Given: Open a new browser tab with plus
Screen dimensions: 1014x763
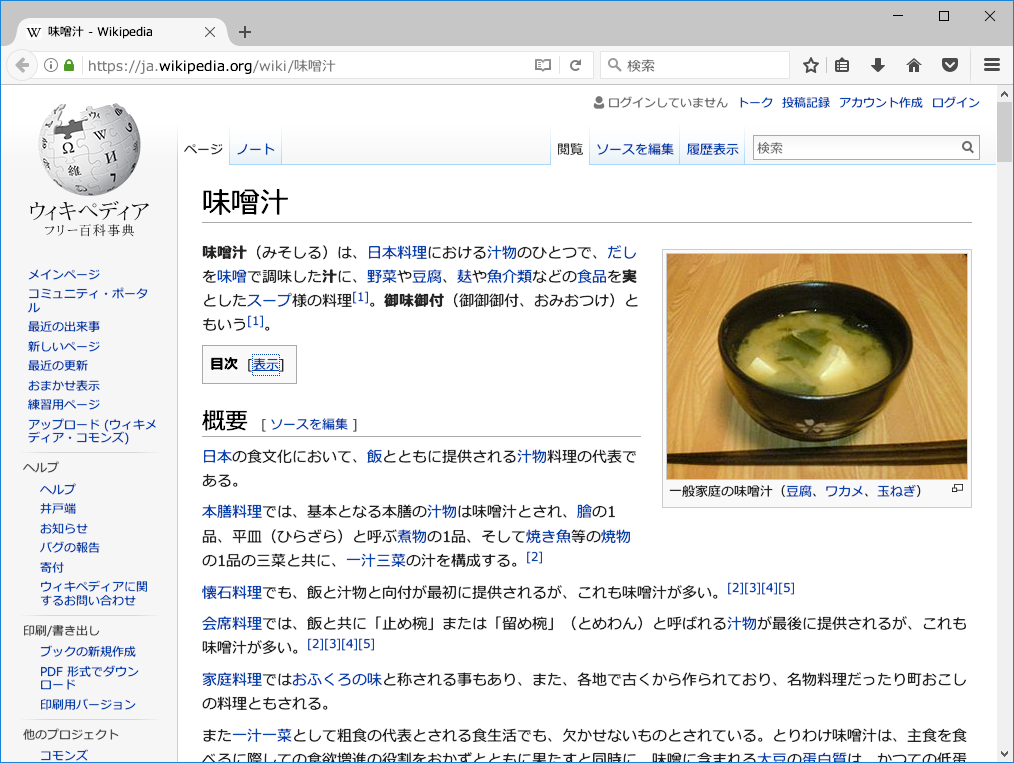Looking at the screenshot, I should pos(244,32).
